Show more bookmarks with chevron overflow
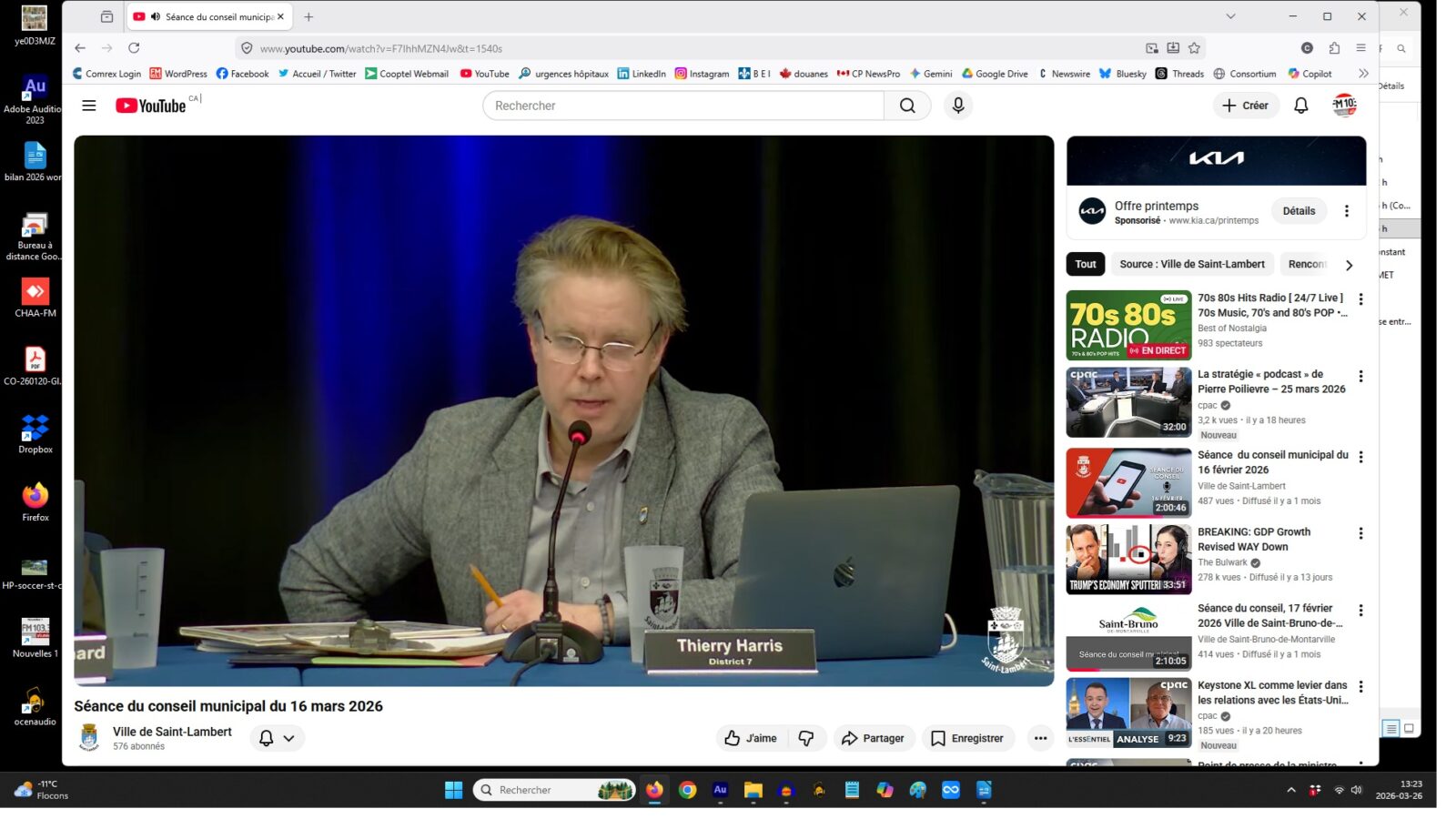The width and height of the screenshot is (1456, 819). click(1362, 74)
